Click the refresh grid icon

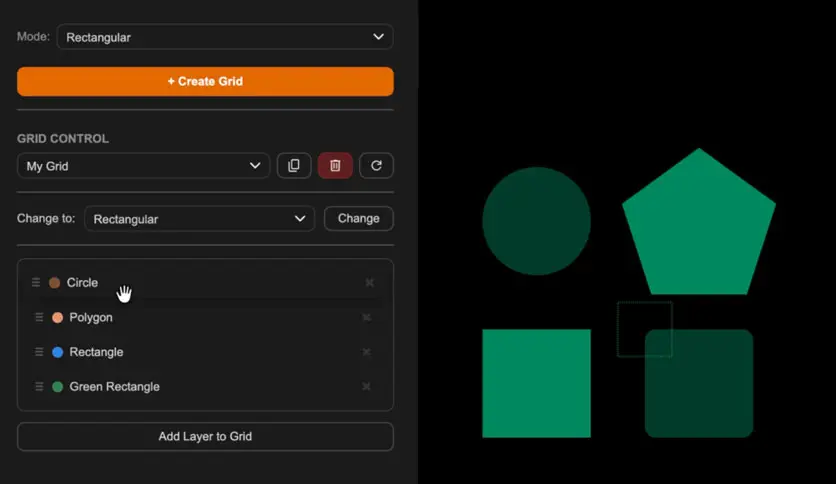coord(376,166)
